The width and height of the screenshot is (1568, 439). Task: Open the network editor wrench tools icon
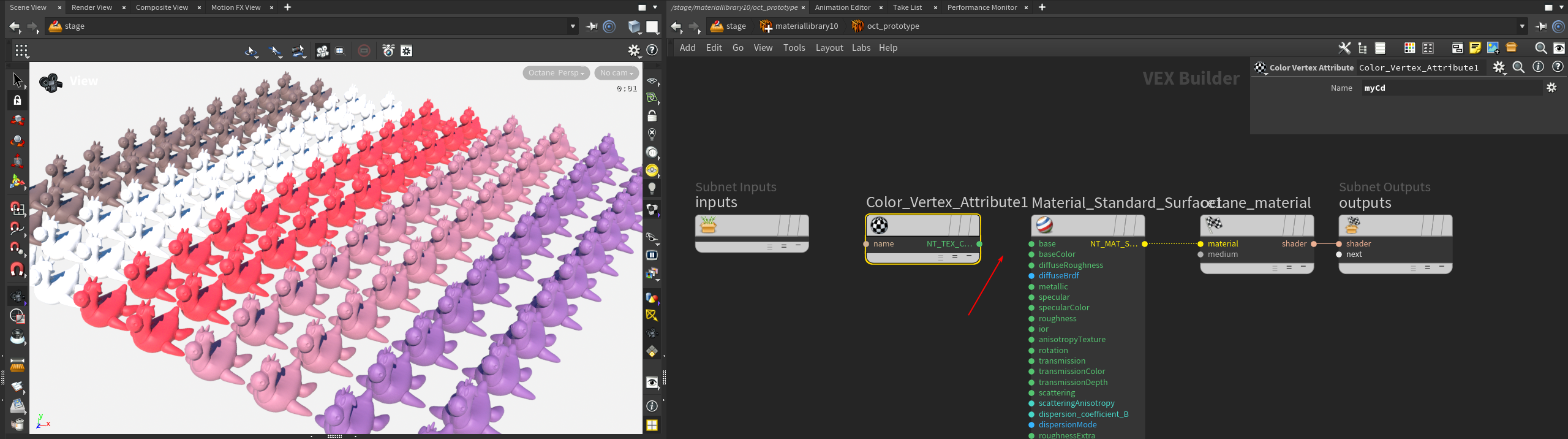(x=1344, y=48)
